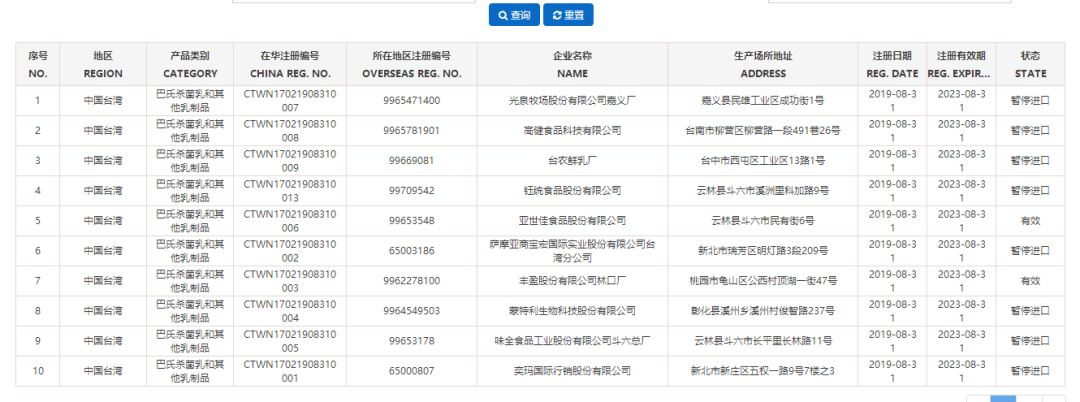This screenshot has height=402, width=1080.
Task: Click overseas reg. number 9965781901
Action: pyautogui.click(x=412, y=131)
